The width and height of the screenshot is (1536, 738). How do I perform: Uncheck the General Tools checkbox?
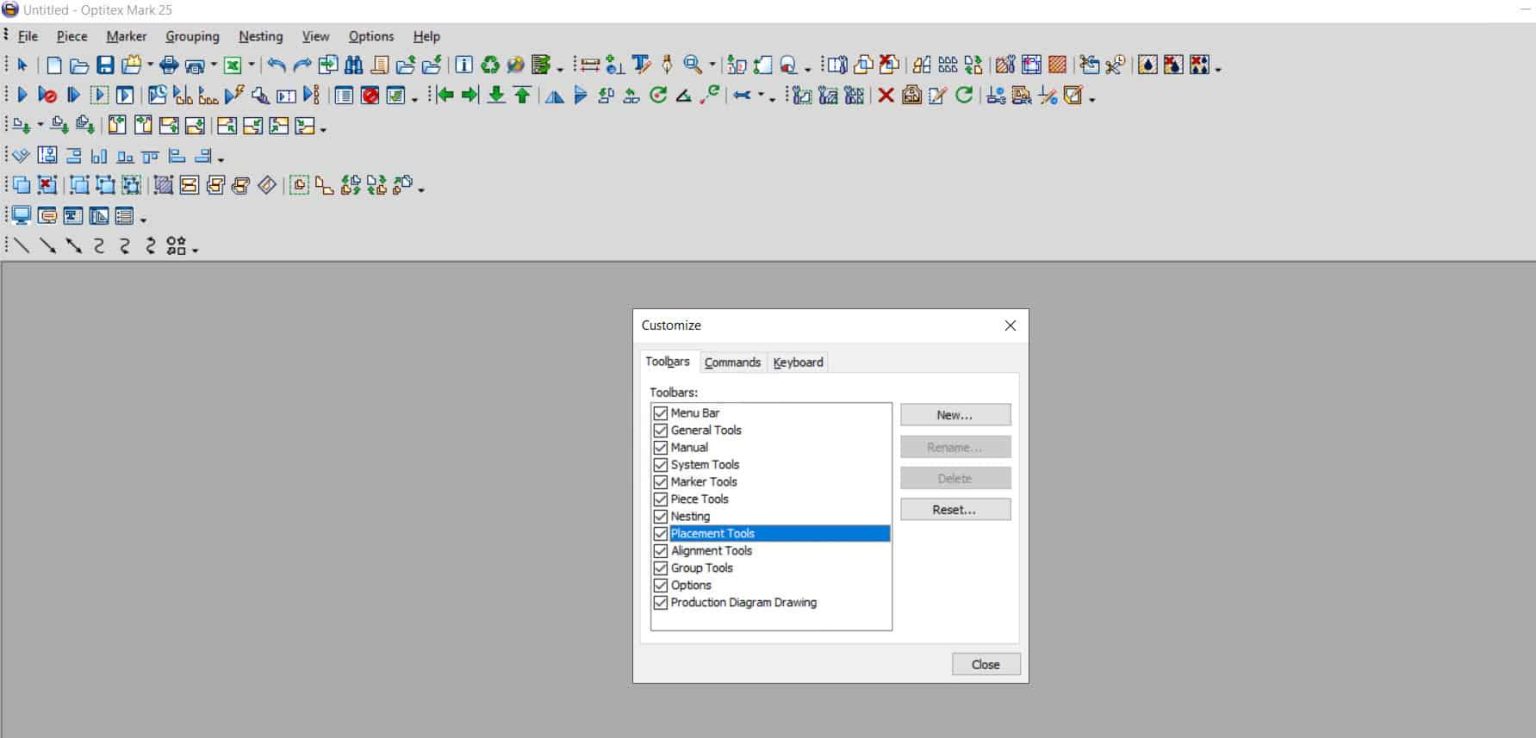coord(660,430)
